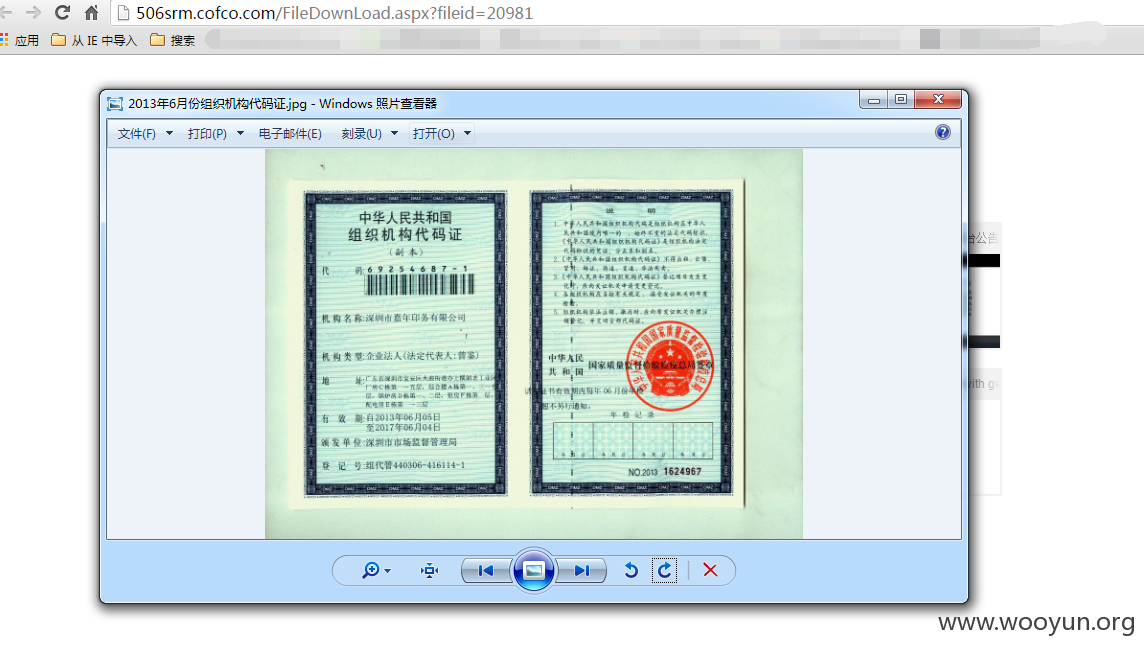Open the 从 IE 中导入 bookmark folder
Screen dimensions: 1144x651
click(x=94, y=40)
